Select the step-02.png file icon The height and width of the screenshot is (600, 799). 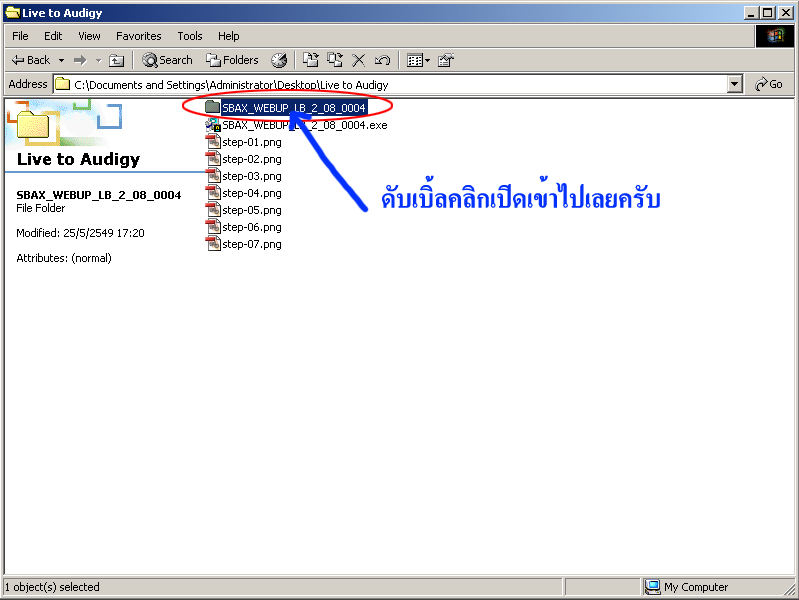pos(212,159)
